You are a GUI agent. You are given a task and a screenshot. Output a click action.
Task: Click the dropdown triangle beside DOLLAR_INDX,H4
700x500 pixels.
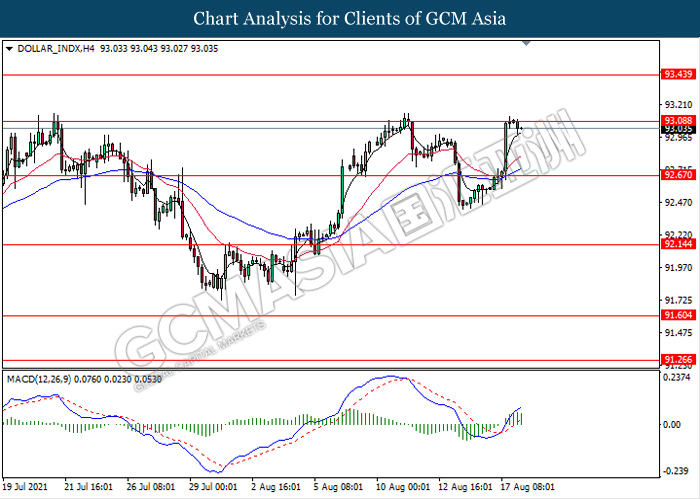9,49
